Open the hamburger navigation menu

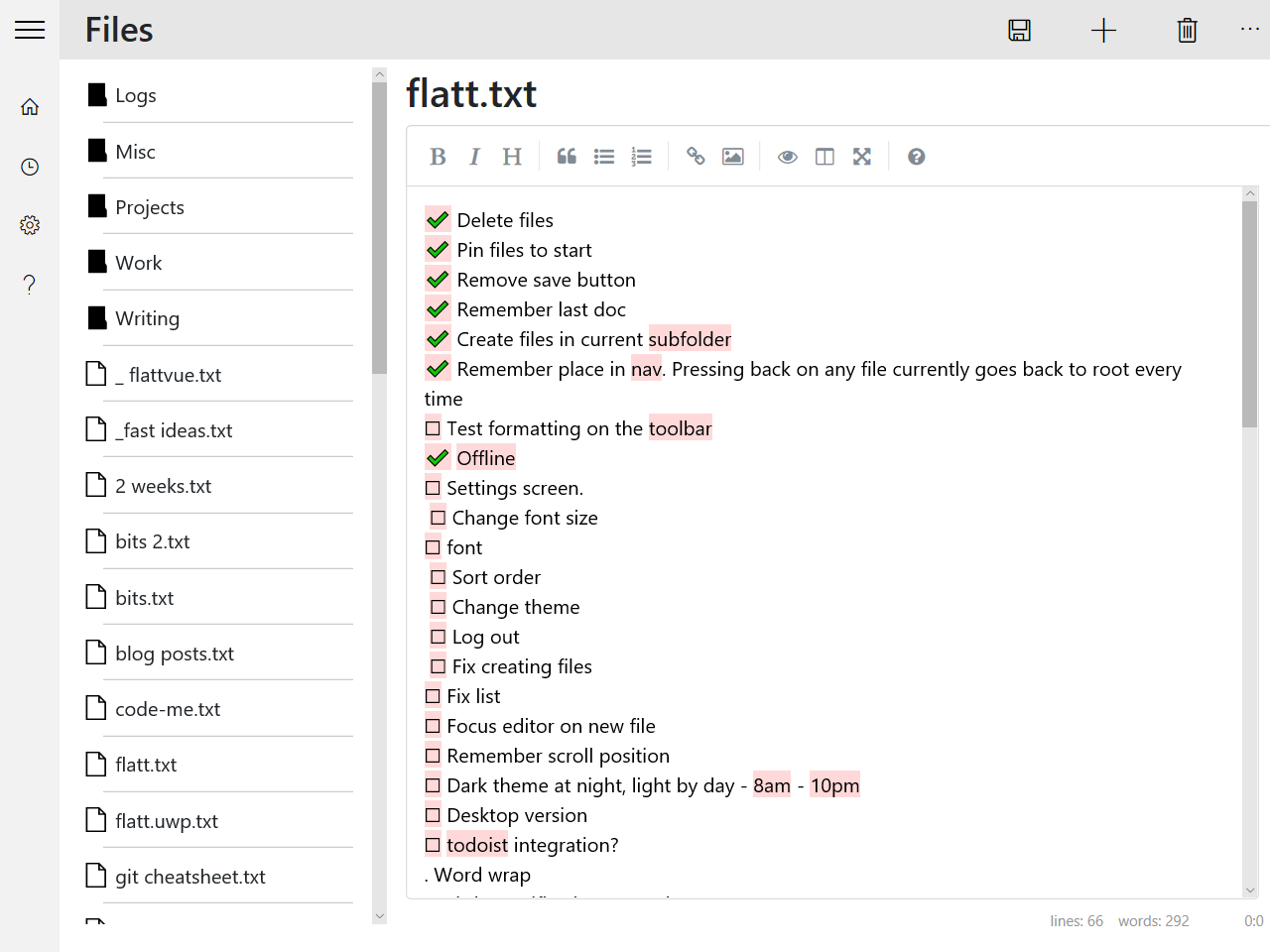30,30
